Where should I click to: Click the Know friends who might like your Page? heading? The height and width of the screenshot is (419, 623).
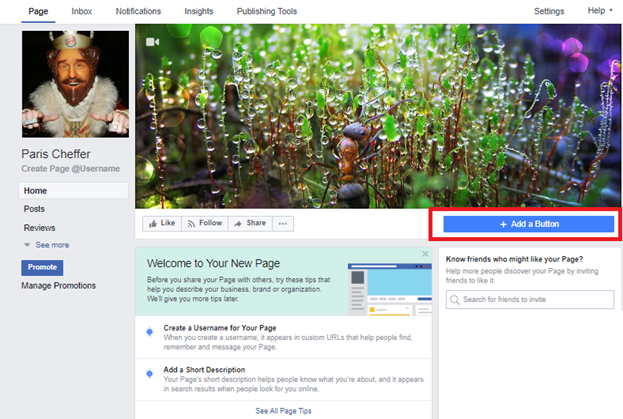pos(514,259)
